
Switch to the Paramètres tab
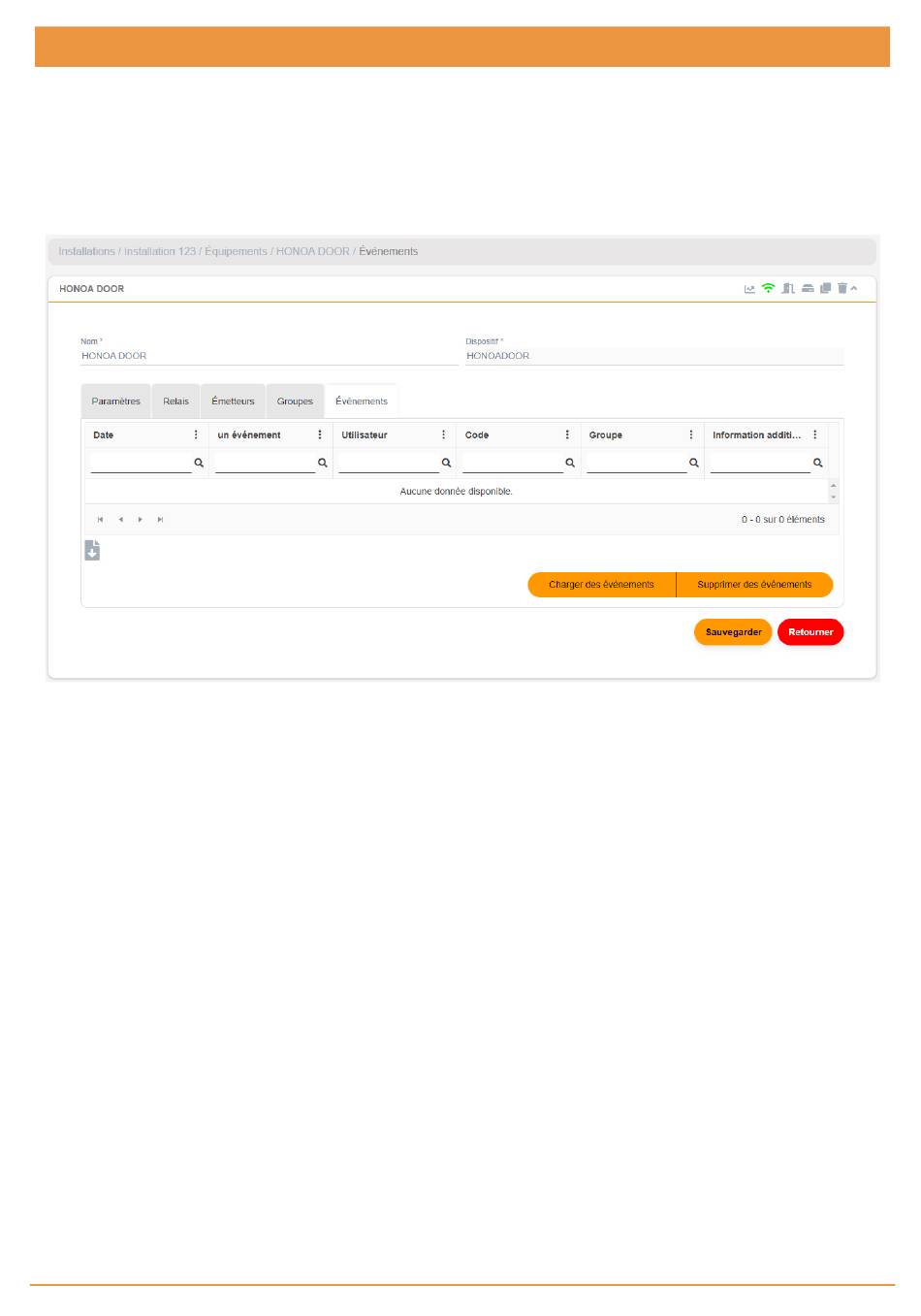116,401
